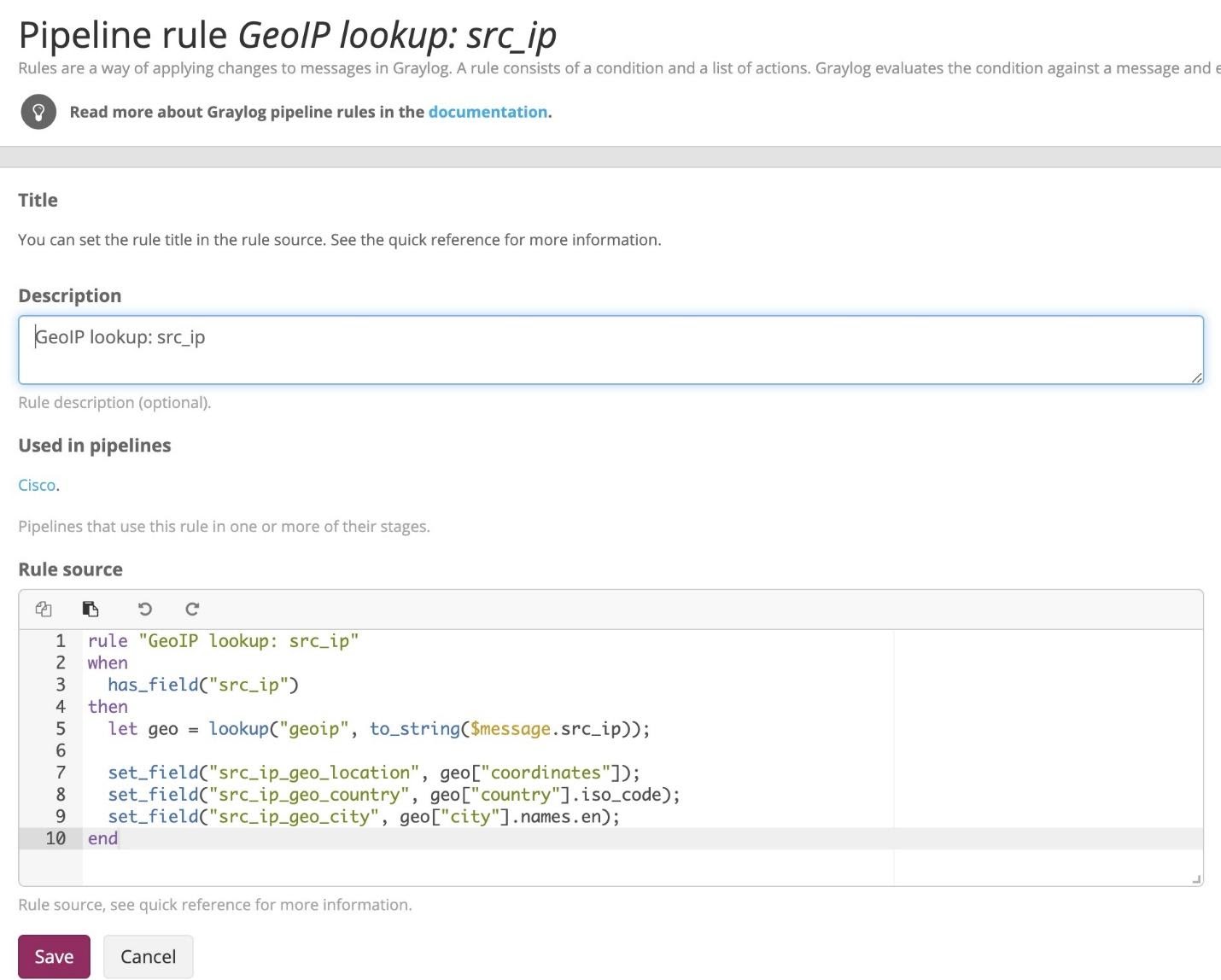Click the end keyword on the last line
This screenshot has height=980, width=1221.
(x=101, y=838)
